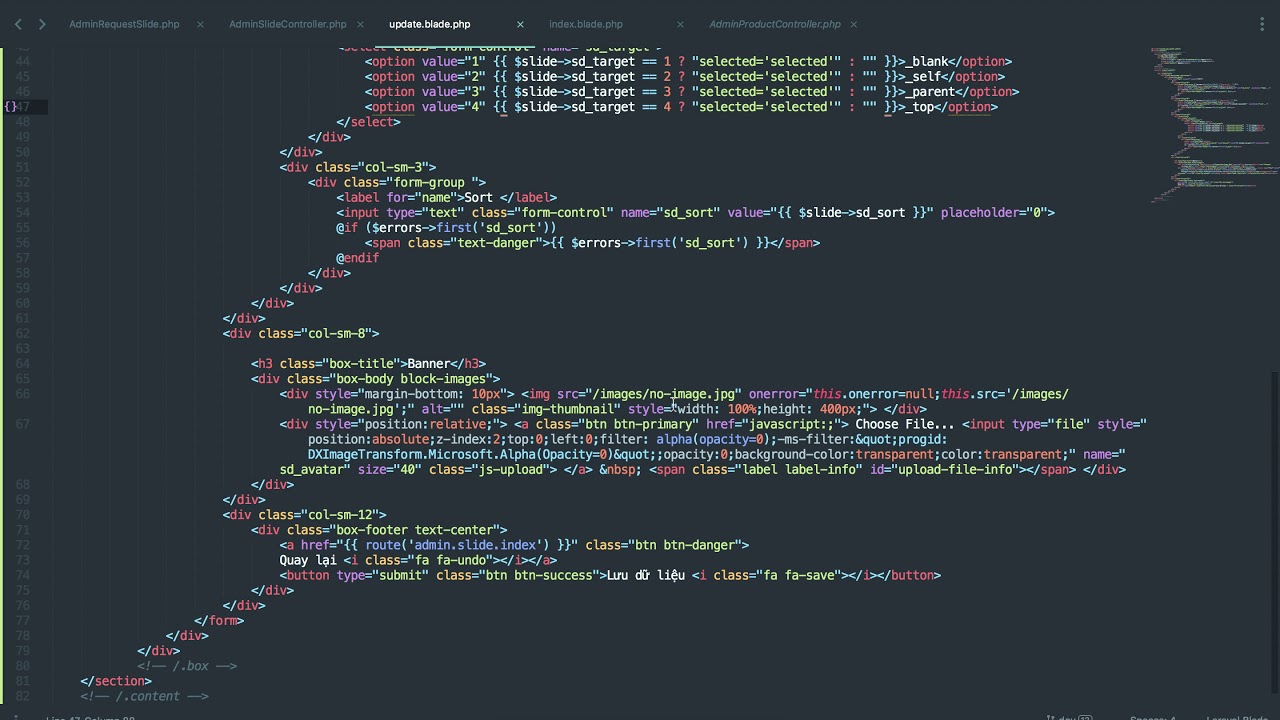Image resolution: width=1280 pixels, height=720 pixels.
Task: Go to next tab with right arrow
Action: (42, 24)
